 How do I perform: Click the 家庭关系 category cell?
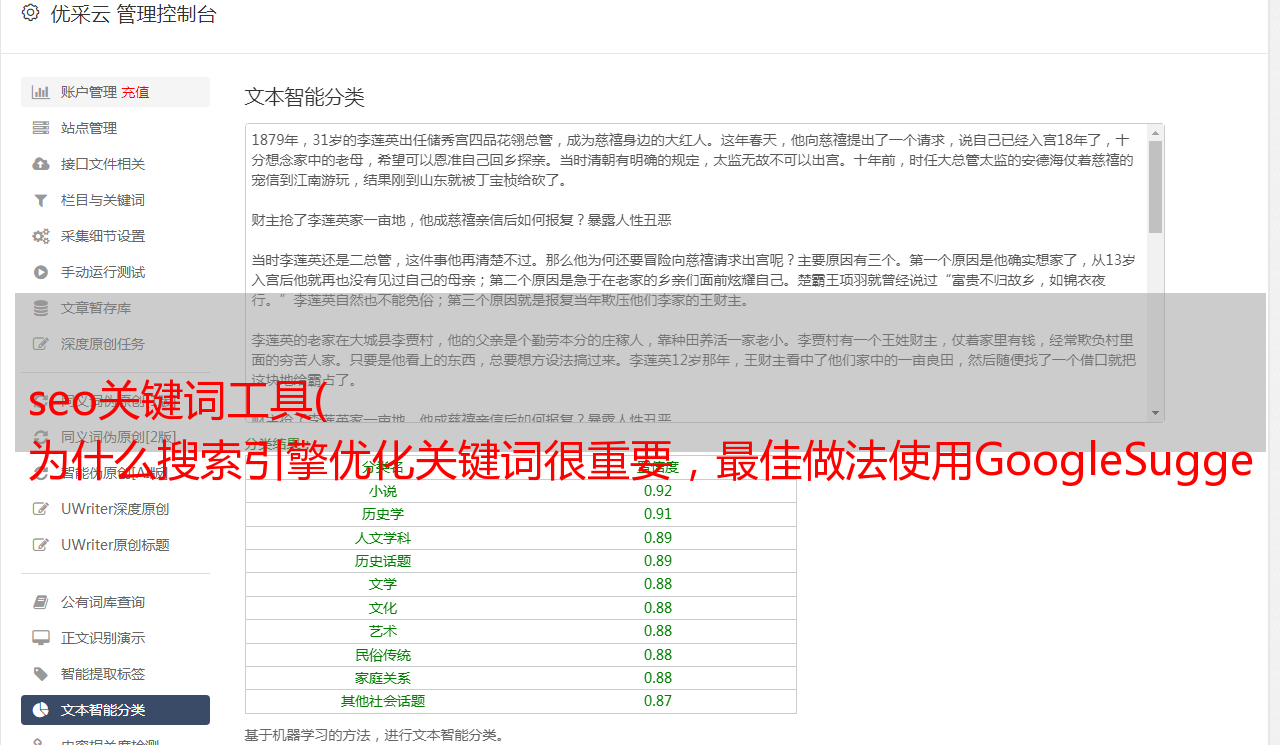(x=383, y=678)
